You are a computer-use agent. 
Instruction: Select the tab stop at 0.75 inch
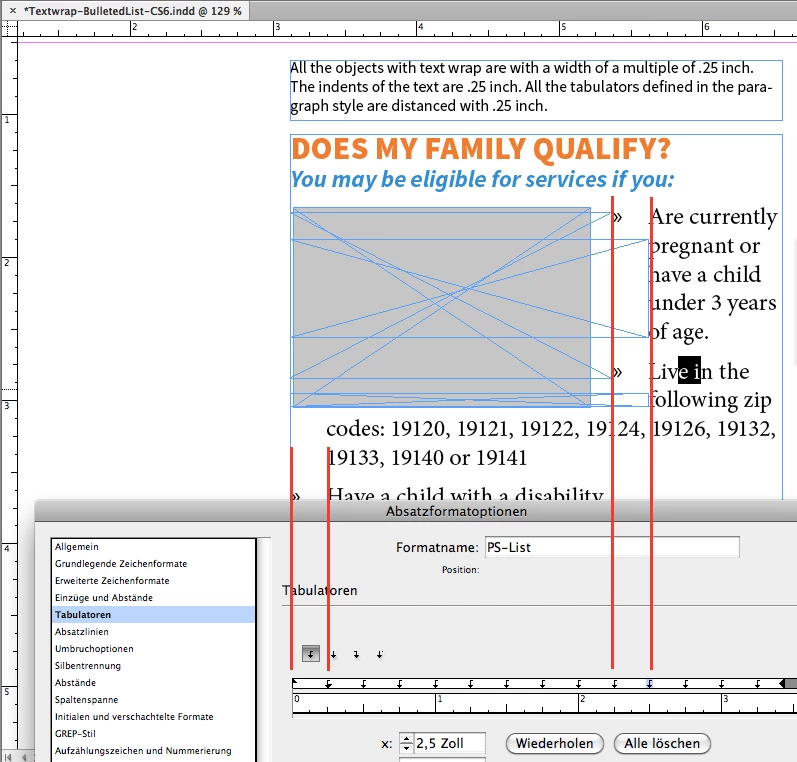pos(400,684)
